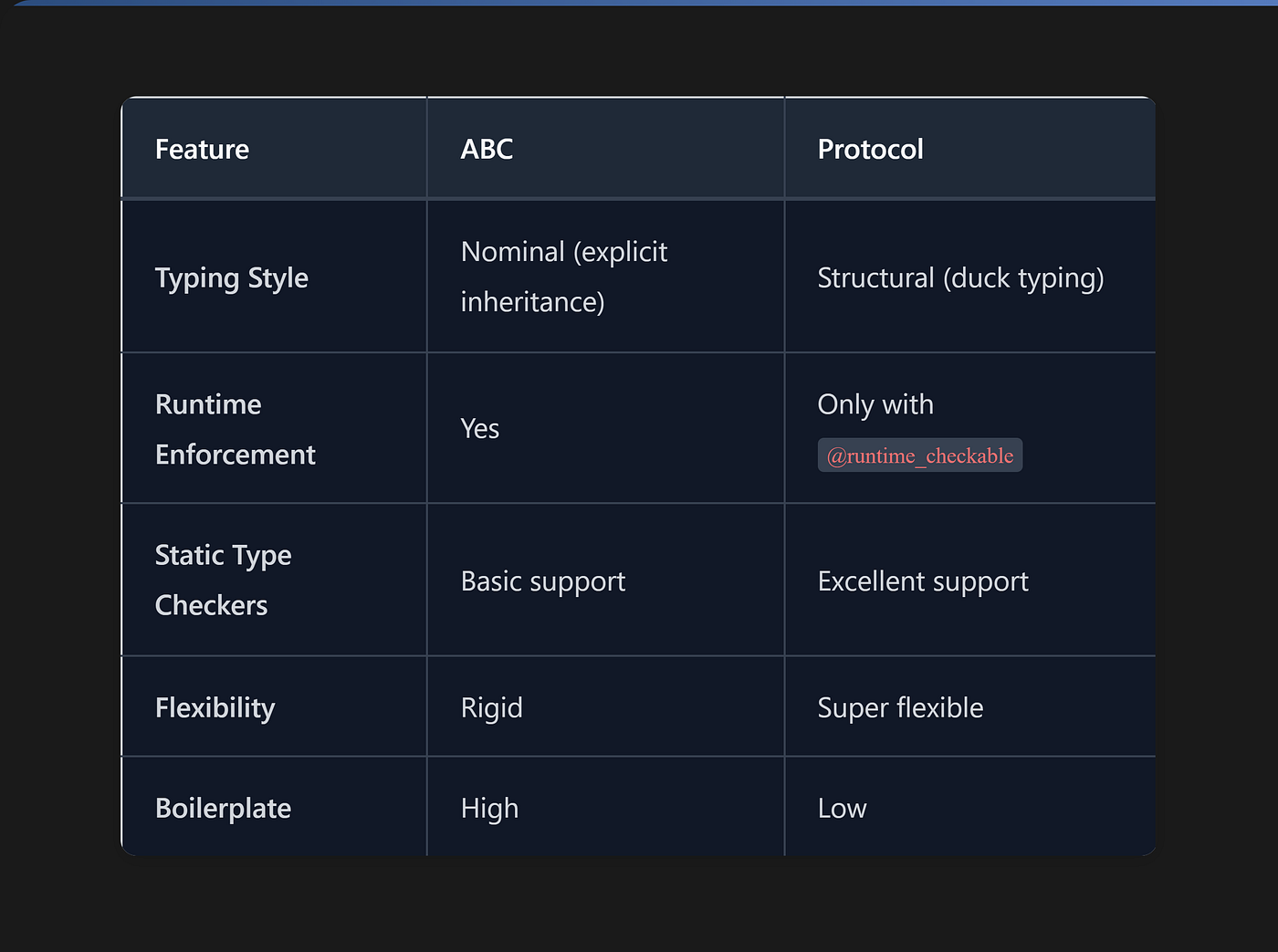1278x952 pixels.
Task: Select the Static Type Checkers row label
Action: coord(223,580)
